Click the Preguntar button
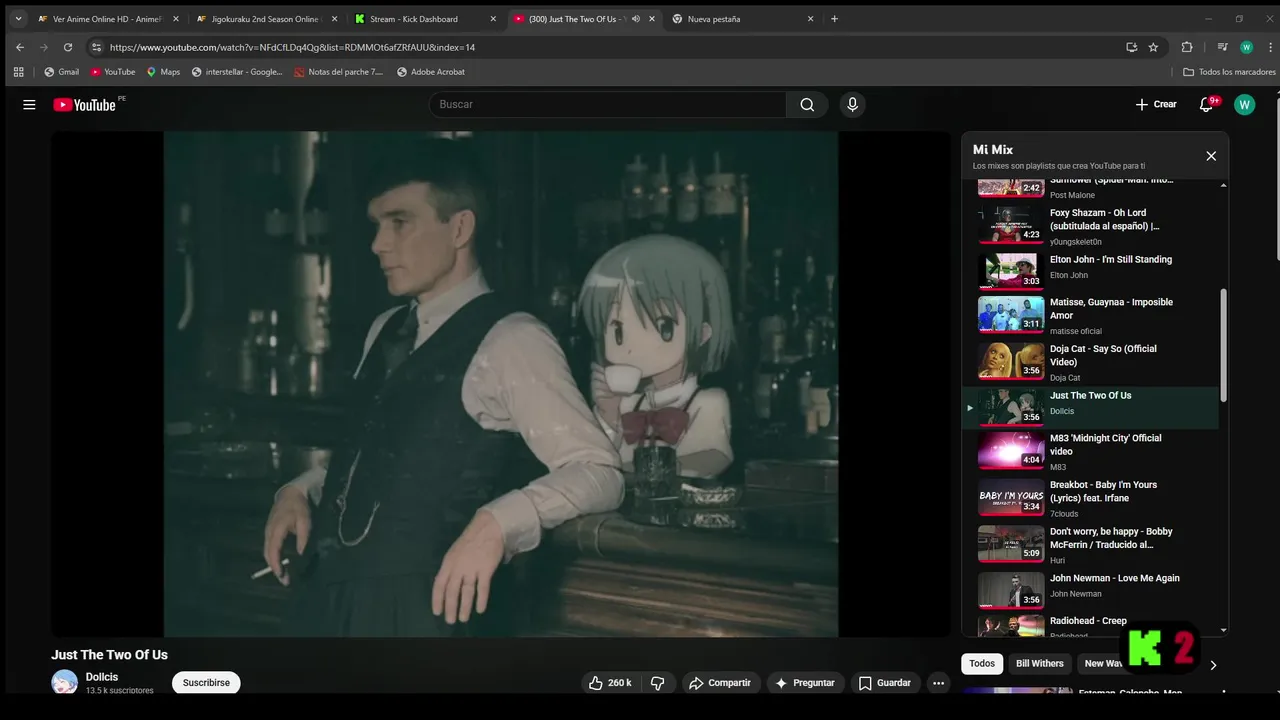 tap(805, 683)
